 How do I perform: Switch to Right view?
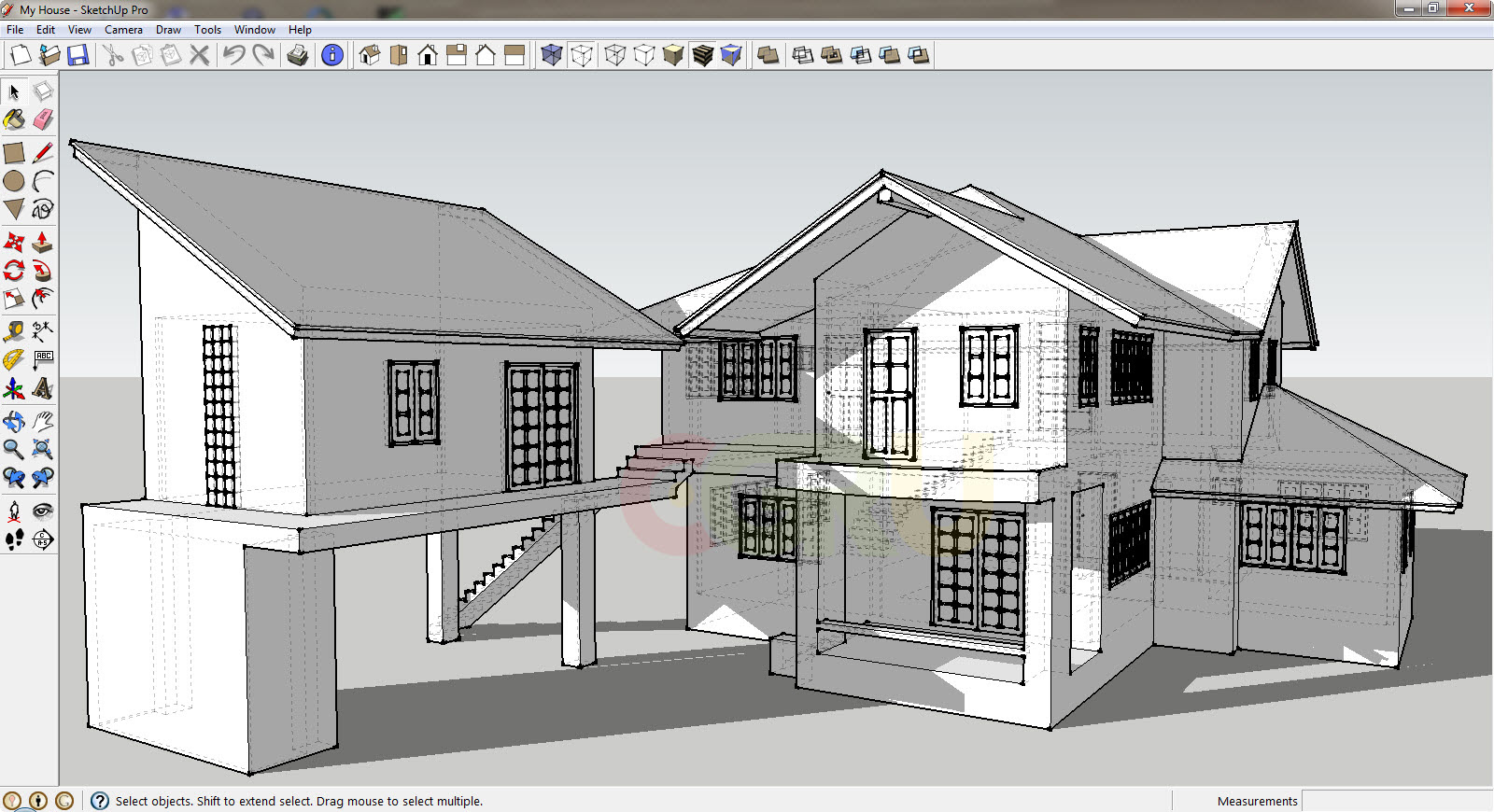457,55
